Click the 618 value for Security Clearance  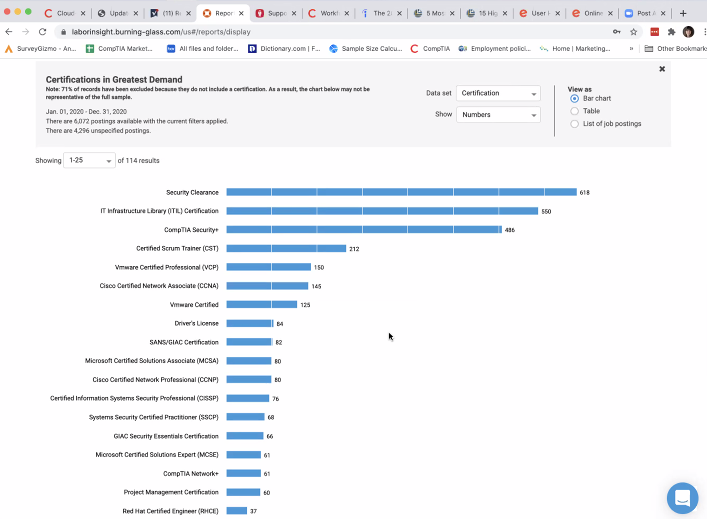584,193
